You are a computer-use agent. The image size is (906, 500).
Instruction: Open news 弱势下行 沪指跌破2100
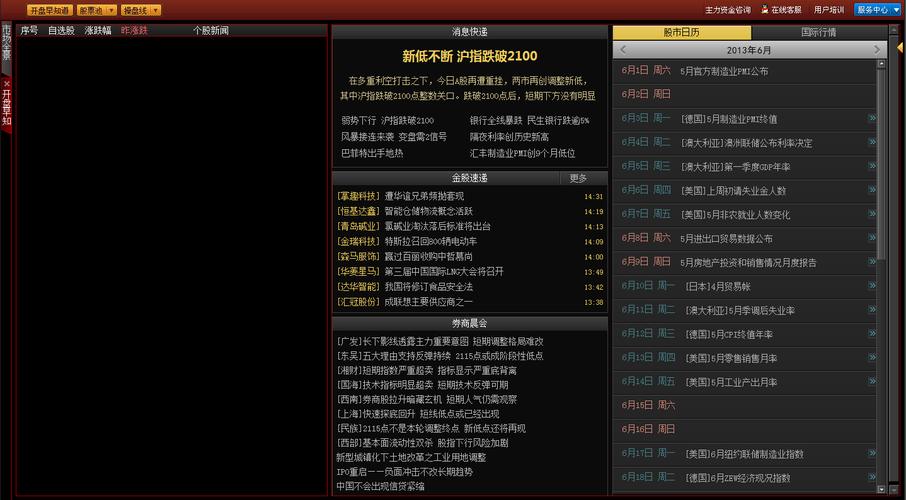point(388,120)
